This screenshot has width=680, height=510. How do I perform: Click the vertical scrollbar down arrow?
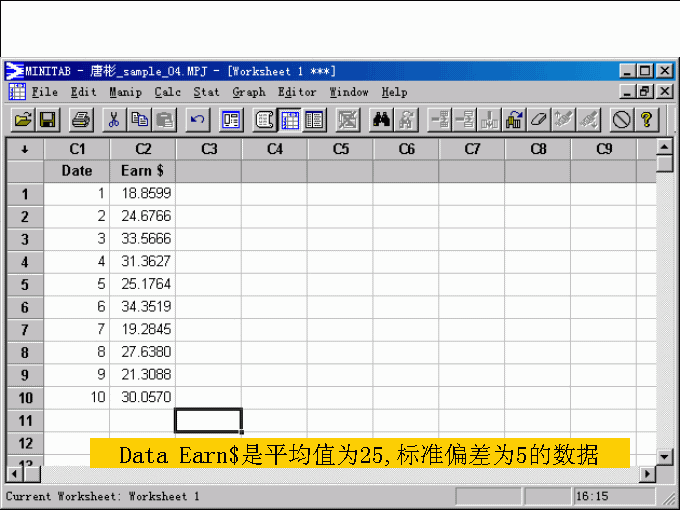665,456
